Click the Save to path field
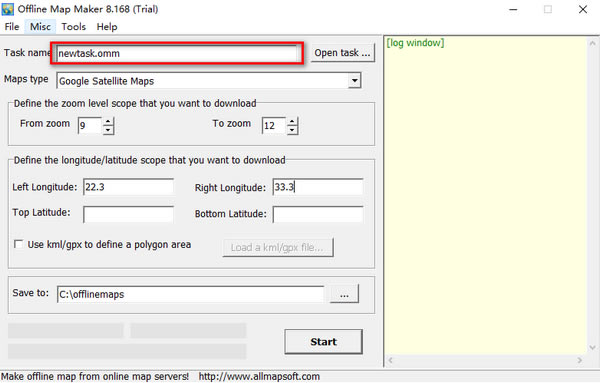Screen dimensions: 600x383 pos(191,294)
